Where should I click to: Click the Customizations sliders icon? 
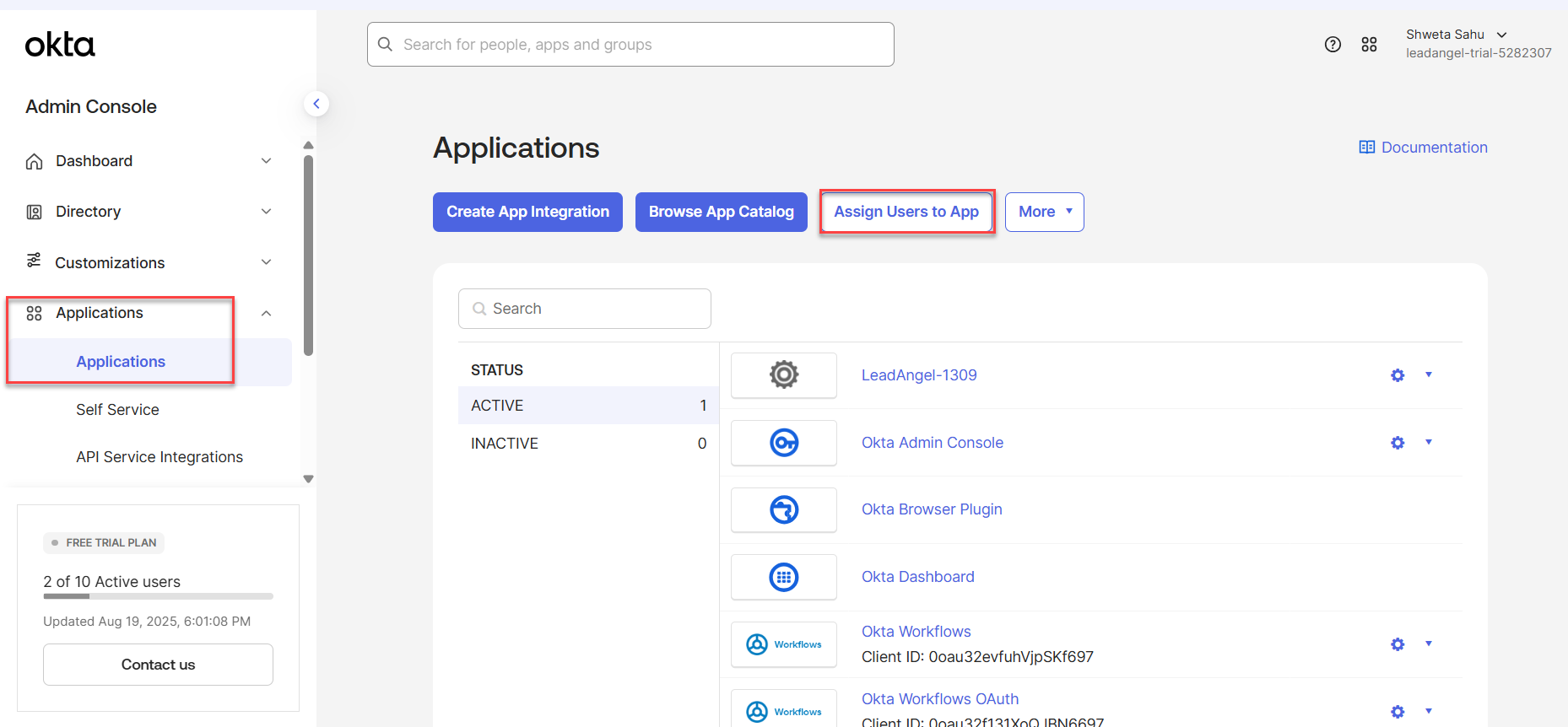[x=34, y=261]
